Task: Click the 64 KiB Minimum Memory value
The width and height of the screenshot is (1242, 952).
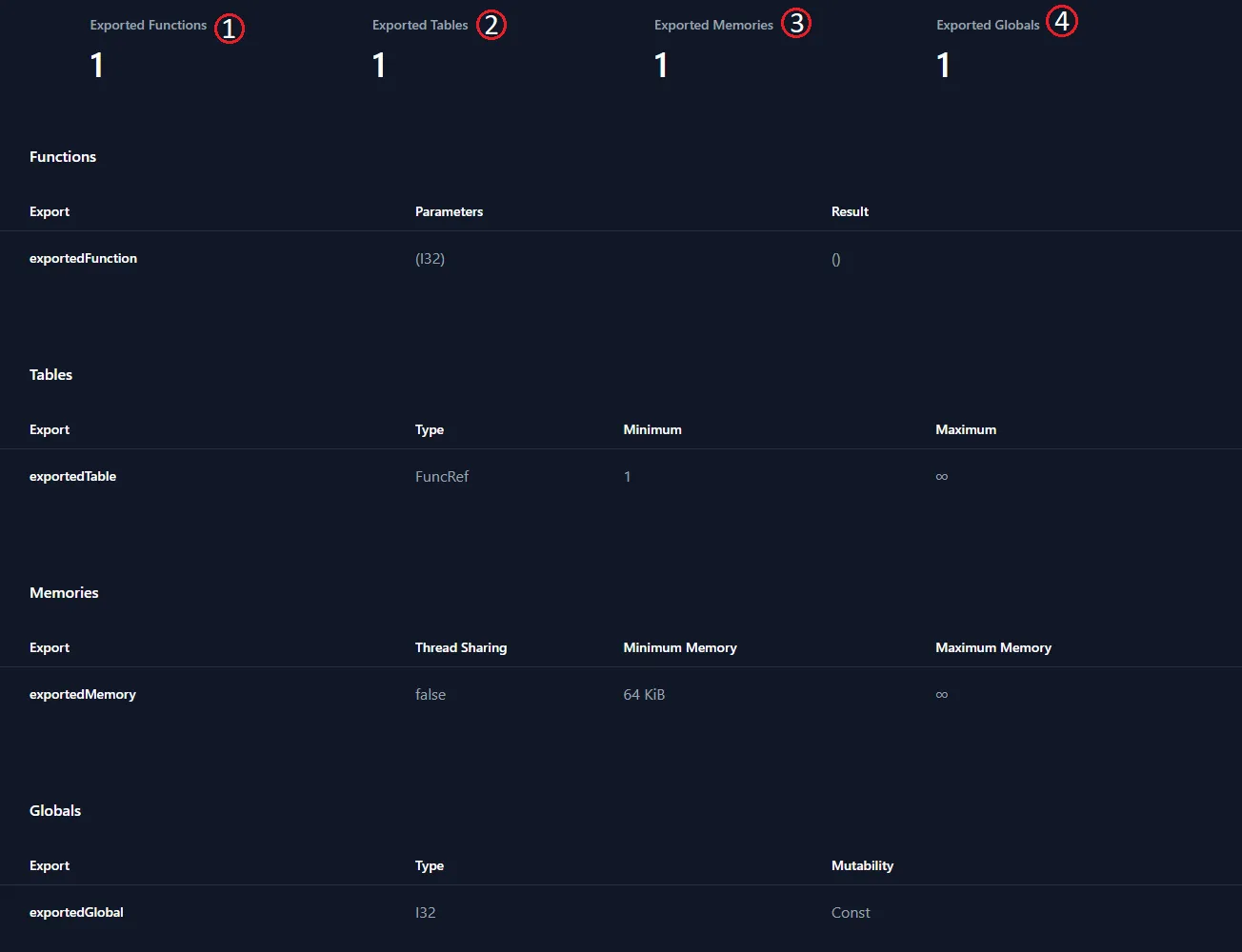Action: coord(644,694)
